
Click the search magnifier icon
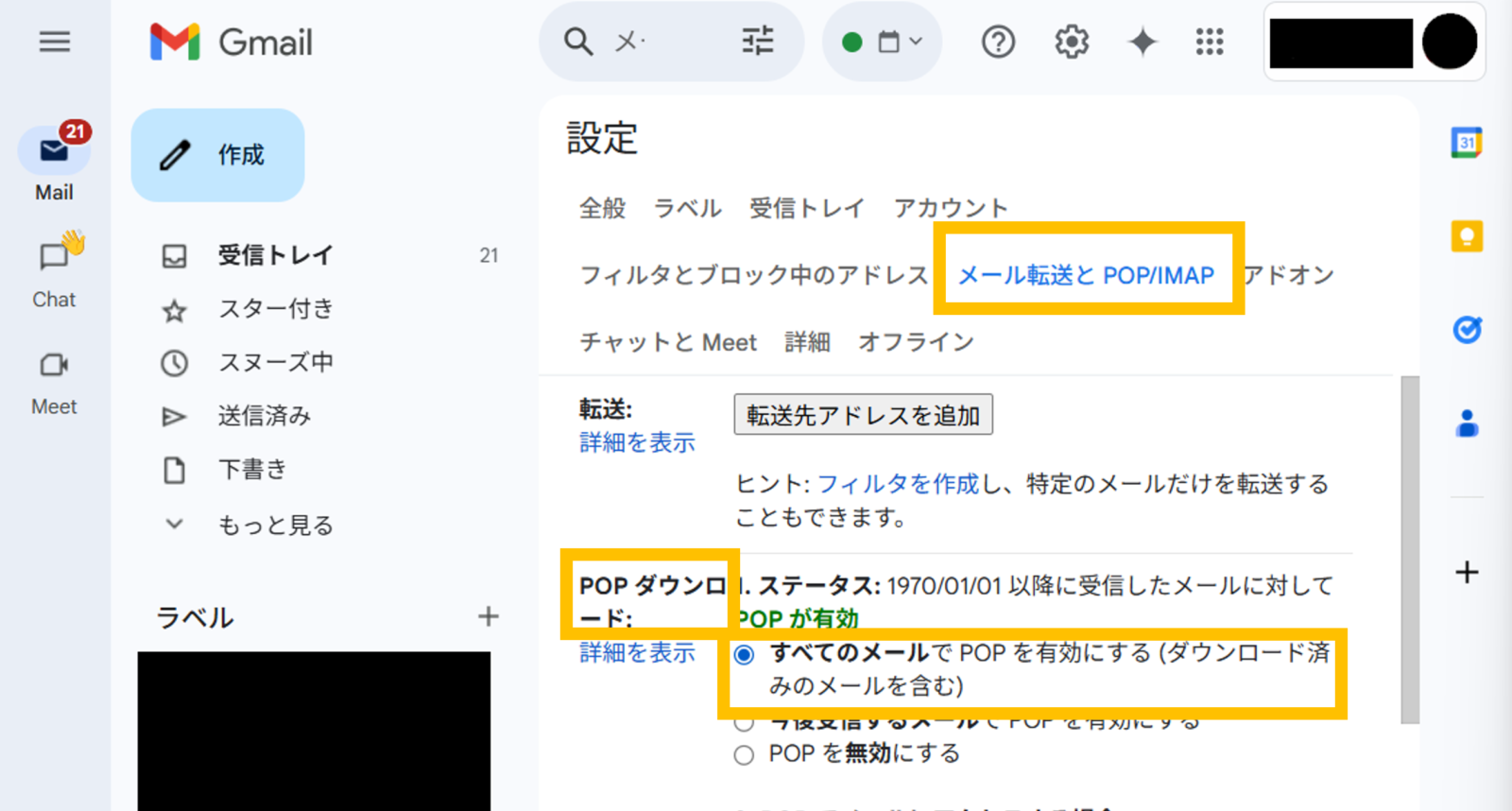coord(578,42)
